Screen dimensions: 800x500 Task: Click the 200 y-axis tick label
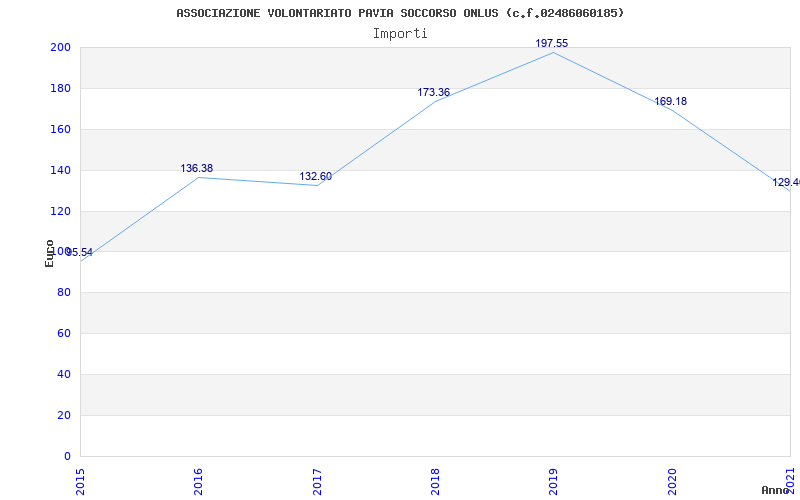(60, 47)
